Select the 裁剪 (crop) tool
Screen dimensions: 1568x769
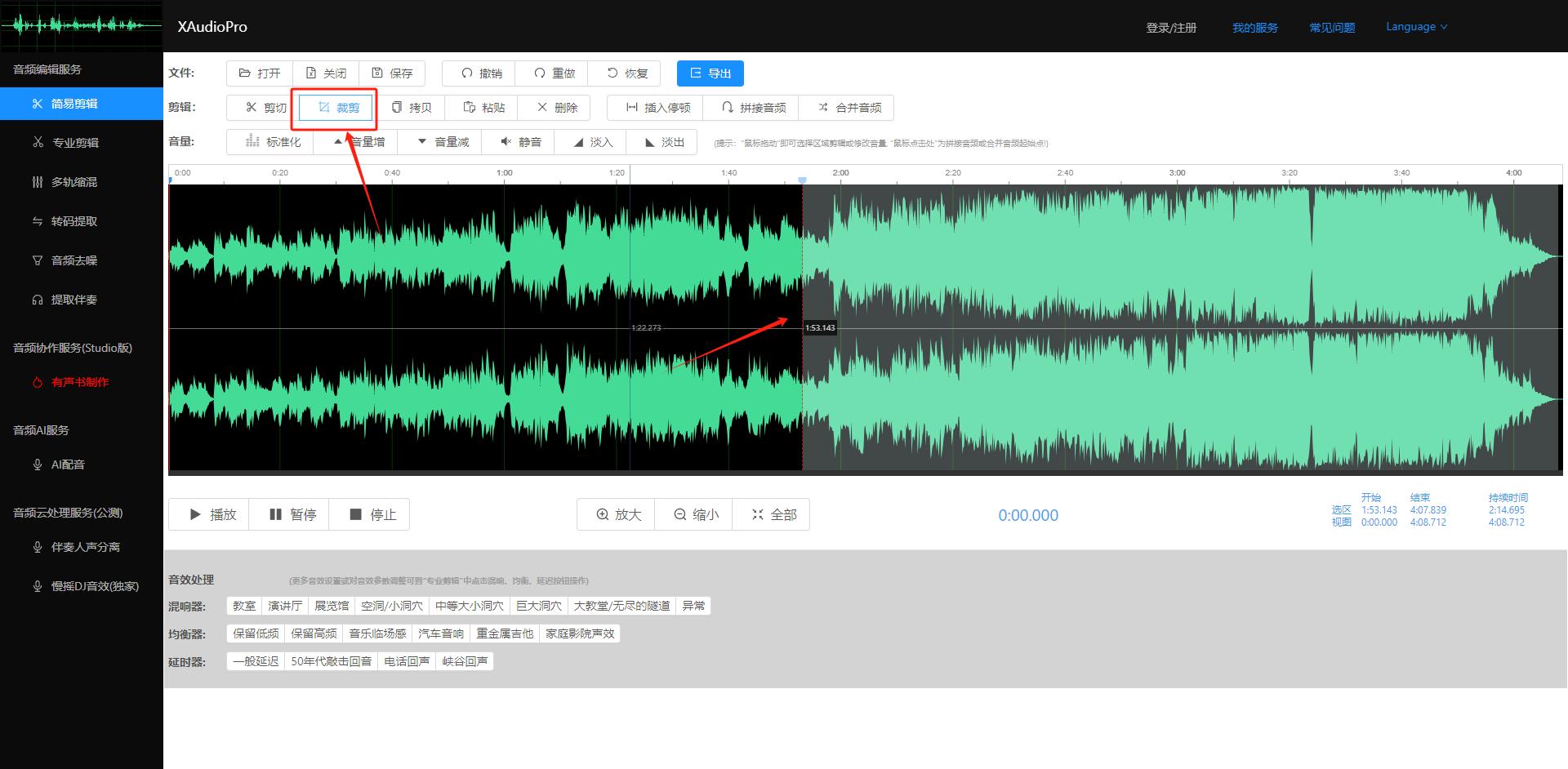click(338, 108)
